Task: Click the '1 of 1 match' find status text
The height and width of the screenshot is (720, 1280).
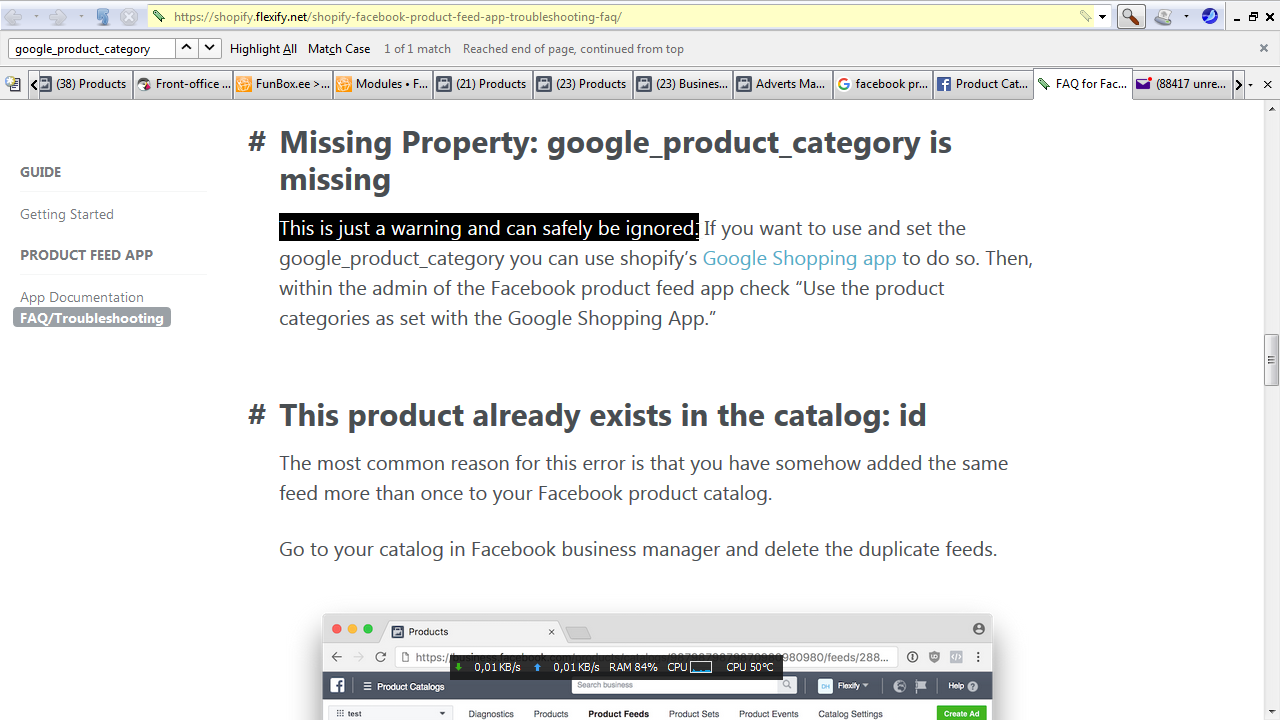Action: pos(417,48)
